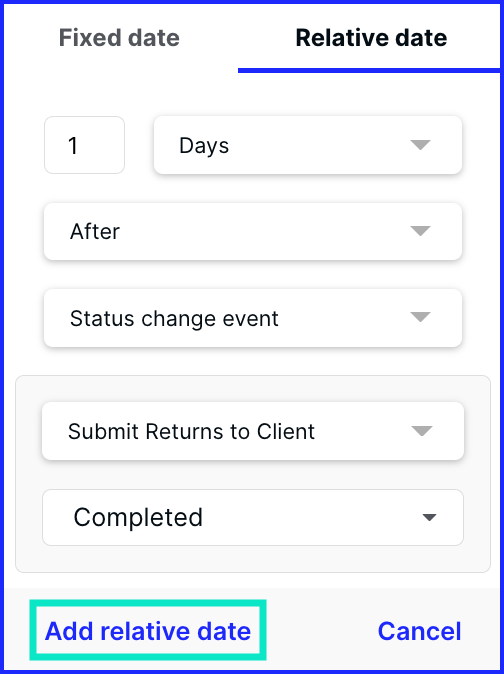The image size is (504, 674).
Task: Click the Submit Returns to Client label text
Action: (x=191, y=431)
